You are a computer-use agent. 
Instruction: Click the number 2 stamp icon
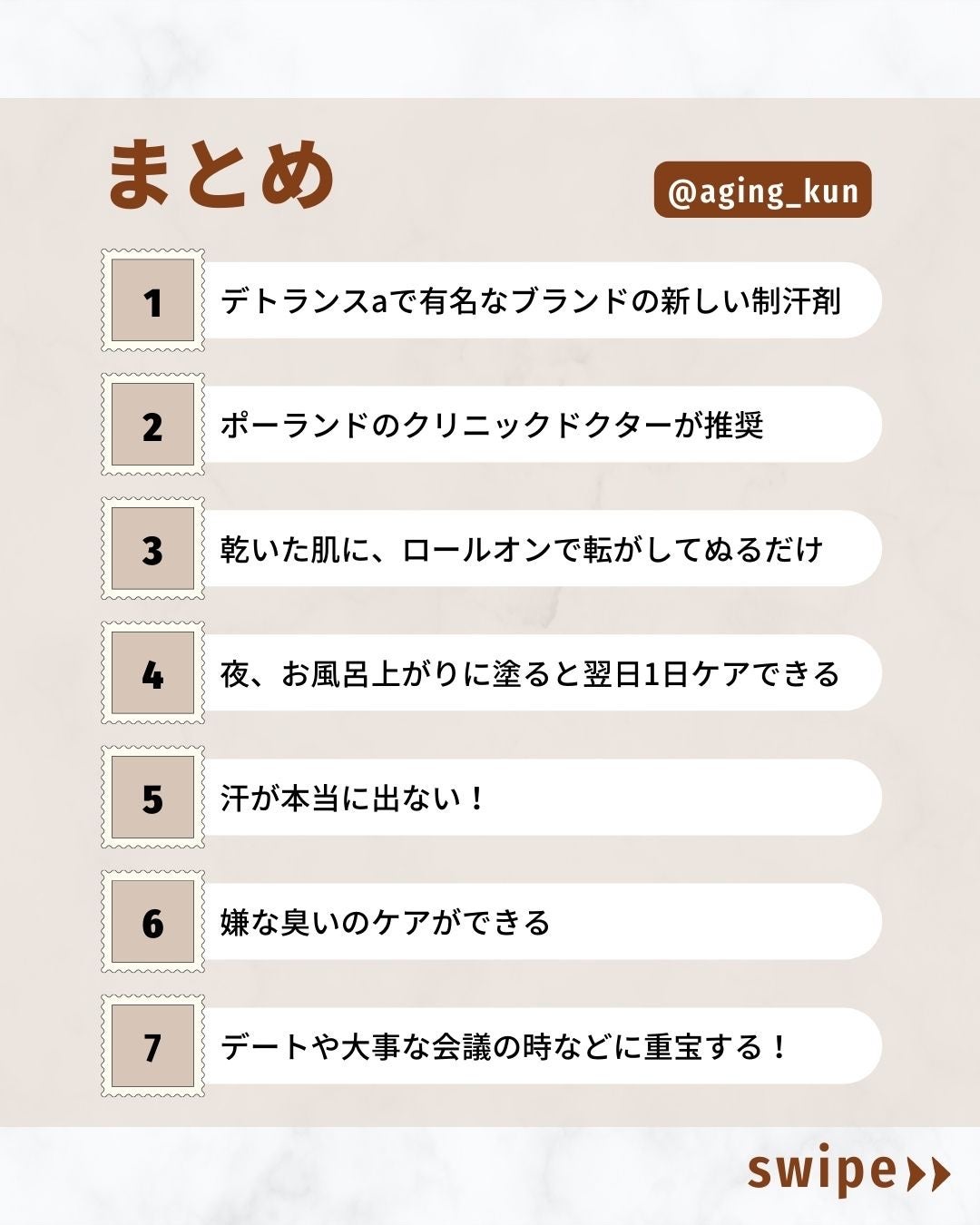152,426
